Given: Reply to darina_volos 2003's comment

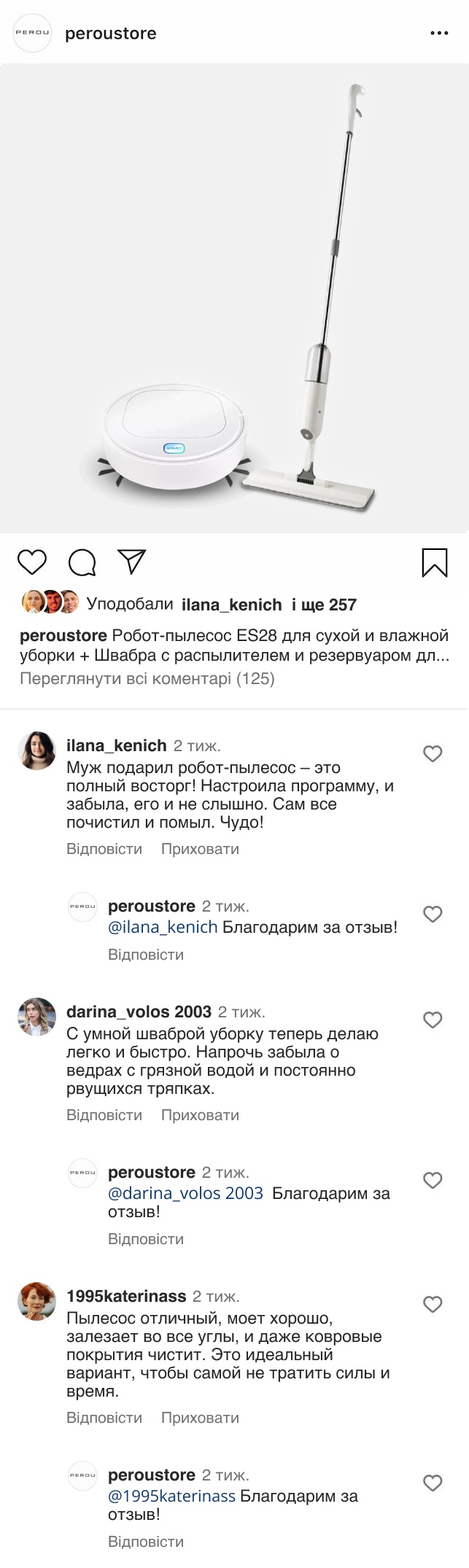Looking at the screenshot, I should (x=104, y=1115).
